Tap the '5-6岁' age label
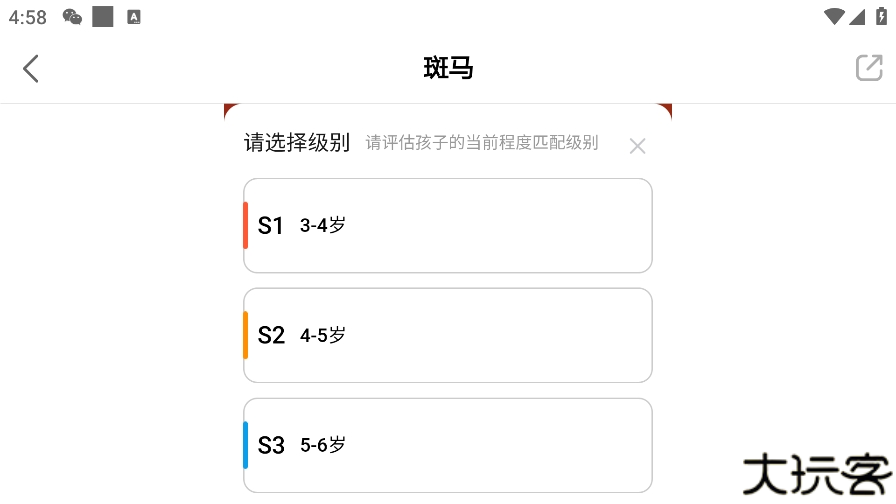 point(323,445)
